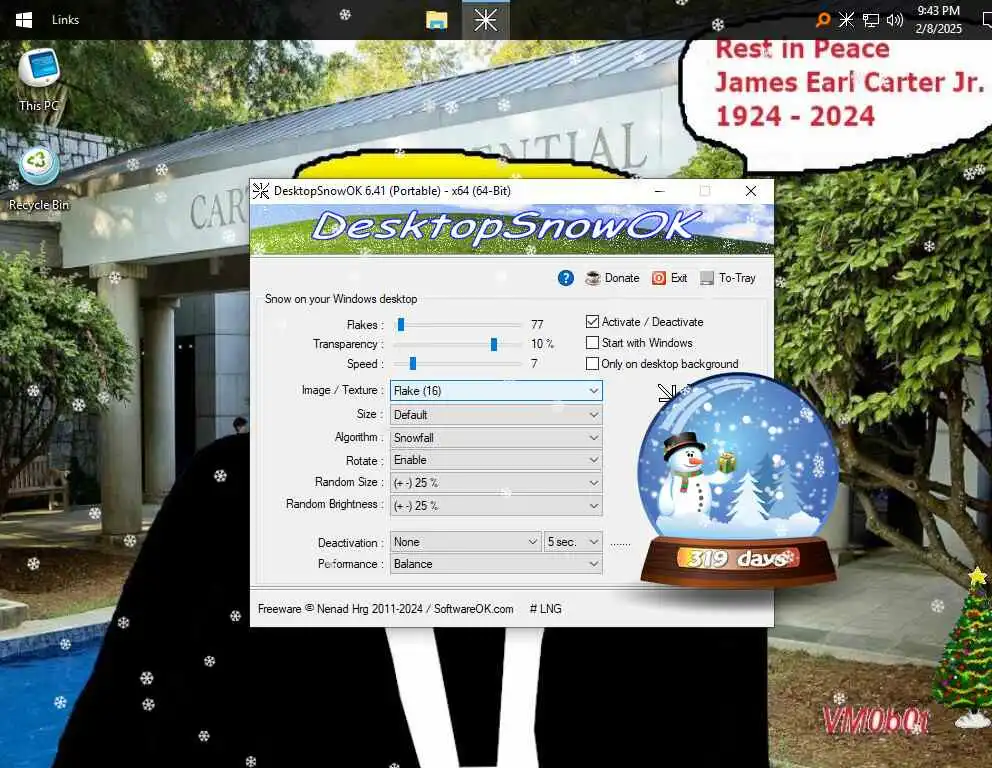992x768 pixels.
Task: Open File Explorer from the taskbar
Action: 437,20
